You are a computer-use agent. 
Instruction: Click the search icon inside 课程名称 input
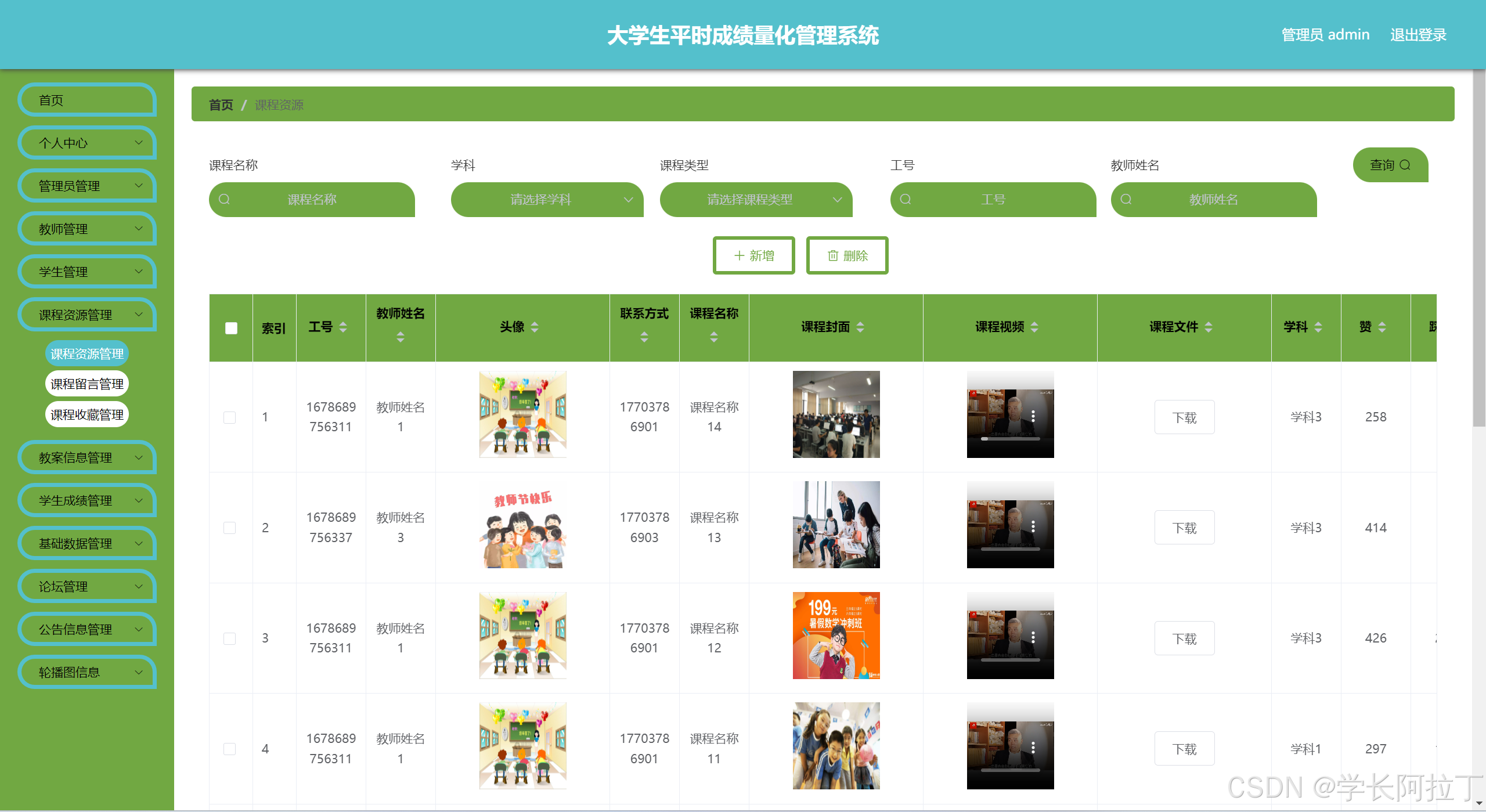point(225,200)
